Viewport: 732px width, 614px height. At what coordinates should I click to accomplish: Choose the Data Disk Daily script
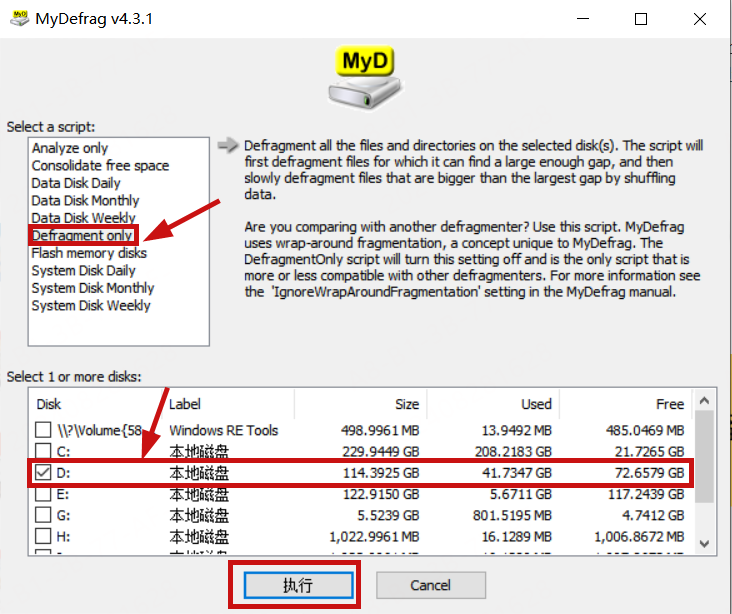(x=76, y=183)
